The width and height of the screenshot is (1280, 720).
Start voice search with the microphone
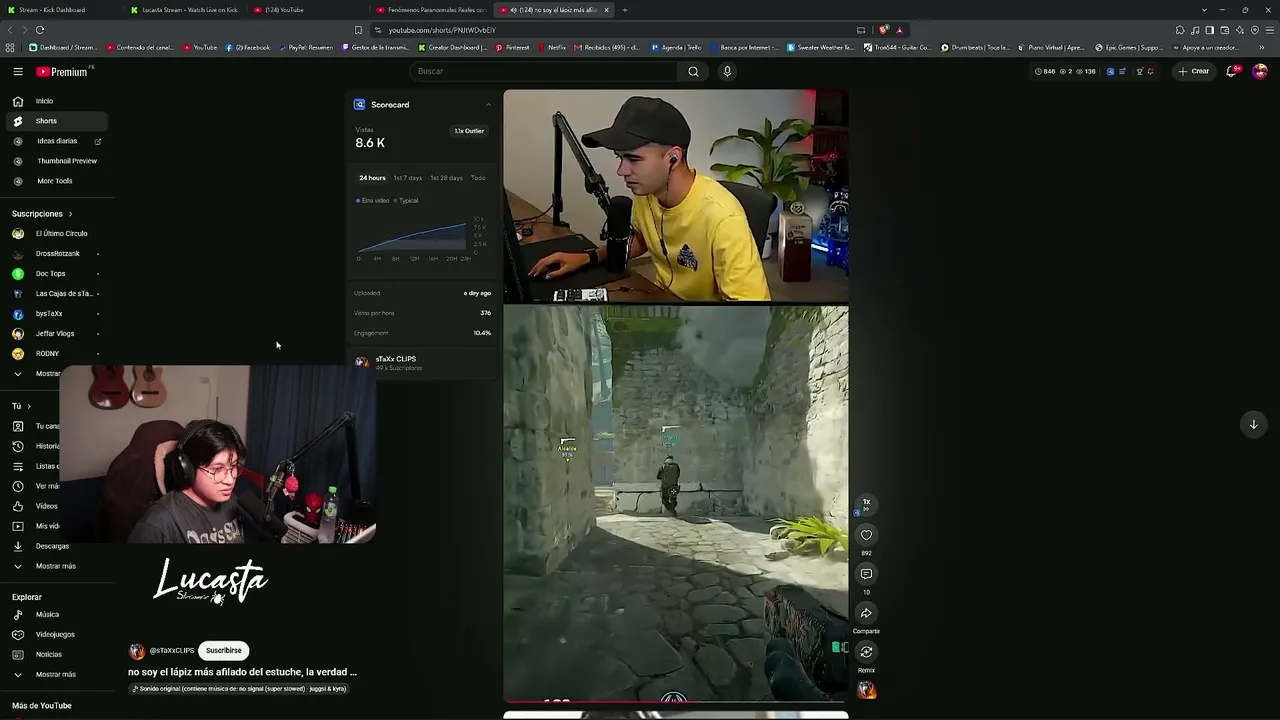pyautogui.click(x=727, y=71)
